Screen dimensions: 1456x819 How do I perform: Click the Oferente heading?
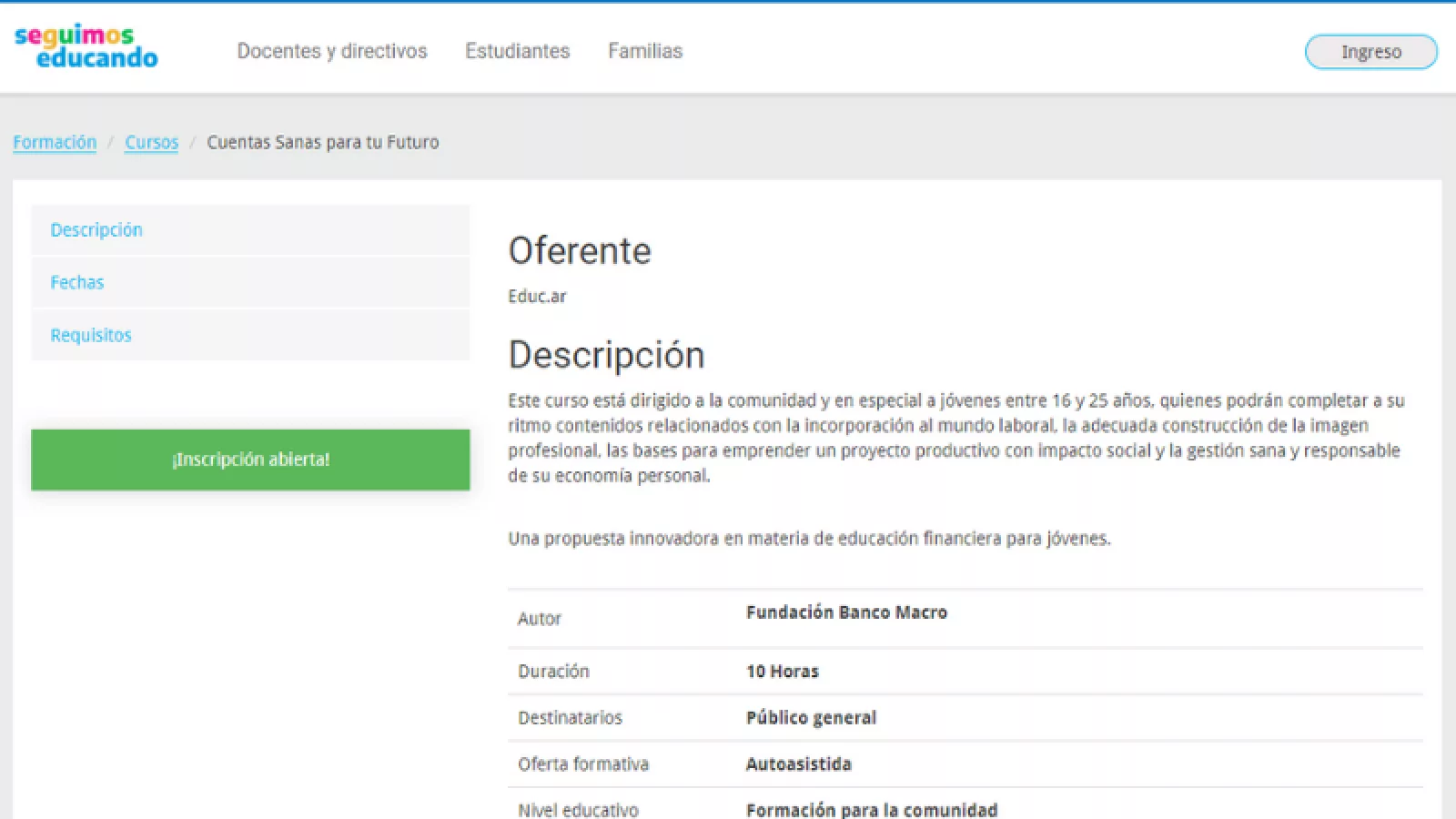580,251
